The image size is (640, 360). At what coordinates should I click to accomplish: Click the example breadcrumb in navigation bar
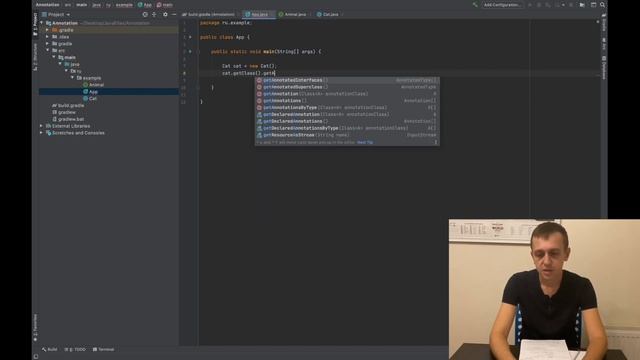click(124, 5)
